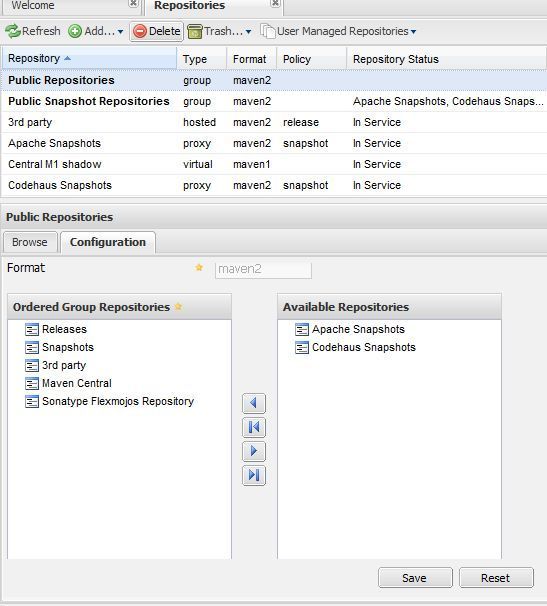The height and width of the screenshot is (606, 547).
Task: Save the group configuration
Action: [415, 578]
